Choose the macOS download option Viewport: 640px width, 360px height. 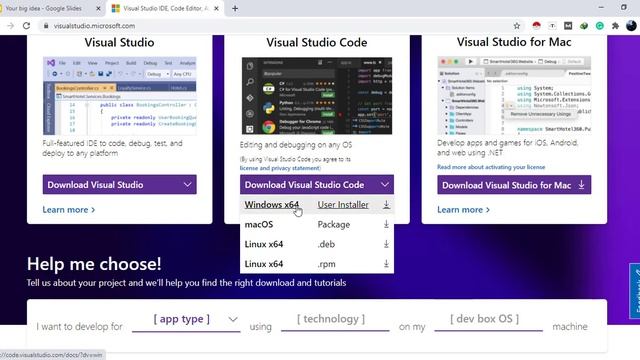(x=317, y=224)
